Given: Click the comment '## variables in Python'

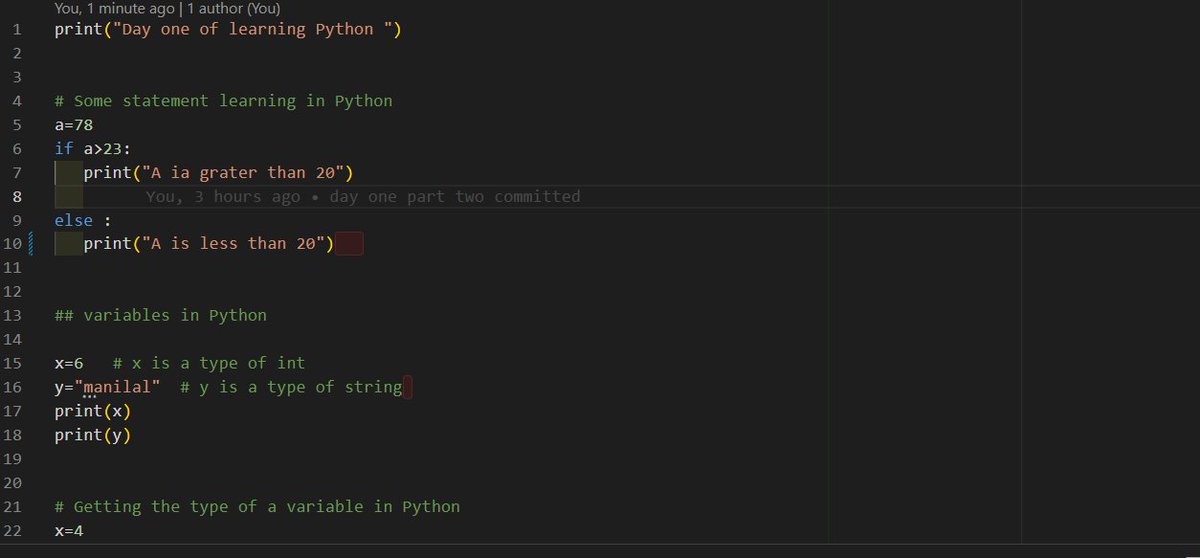Looking at the screenshot, I should (161, 316).
